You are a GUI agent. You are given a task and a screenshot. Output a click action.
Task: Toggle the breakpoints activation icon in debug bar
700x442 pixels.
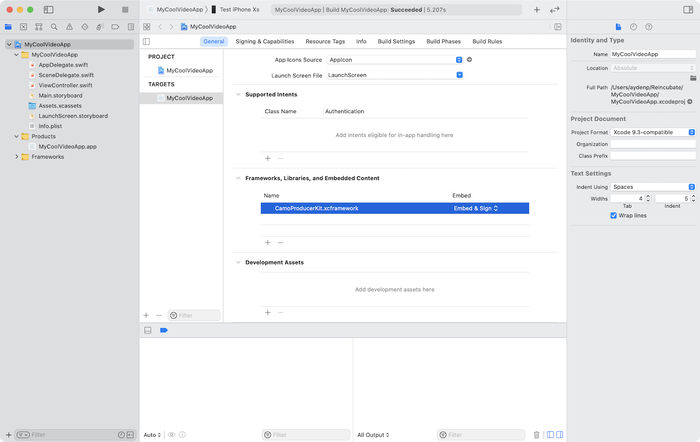coord(164,330)
